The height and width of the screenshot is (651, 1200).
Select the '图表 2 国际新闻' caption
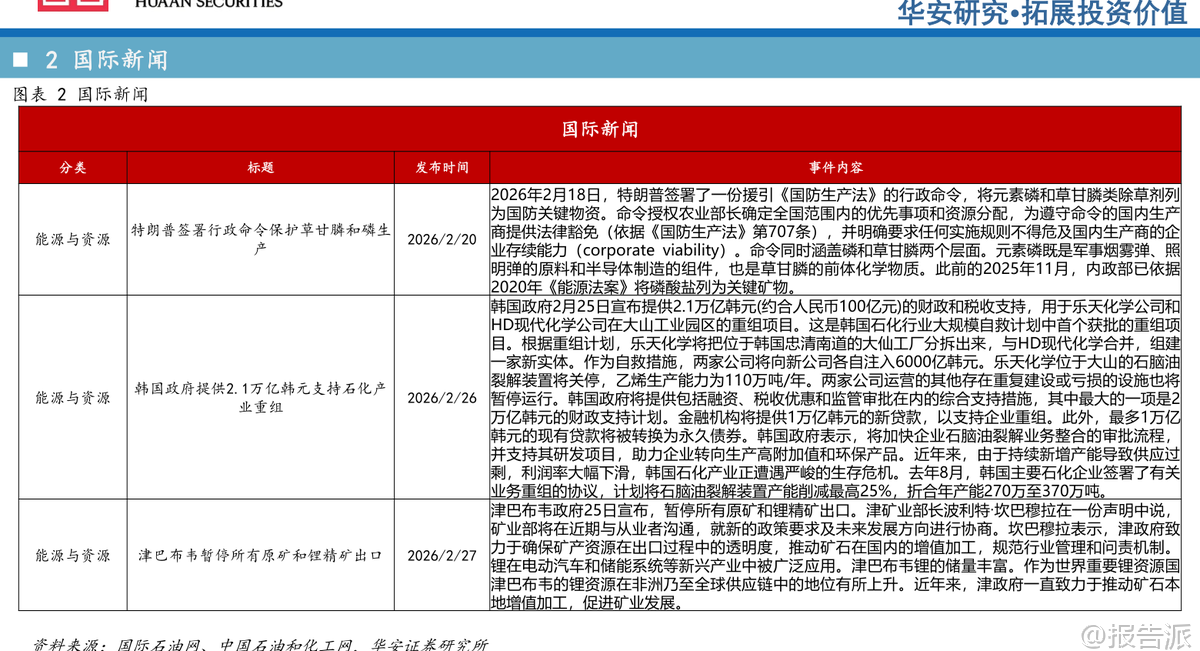pos(81,95)
